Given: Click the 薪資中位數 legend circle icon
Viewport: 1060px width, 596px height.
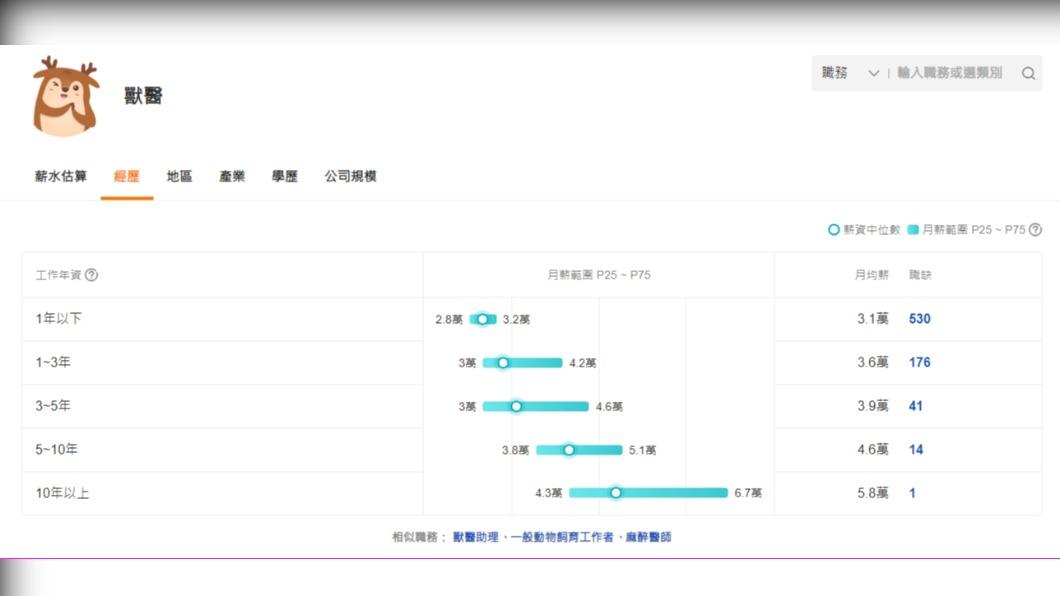Looking at the screenshot, I should (833, 230).
